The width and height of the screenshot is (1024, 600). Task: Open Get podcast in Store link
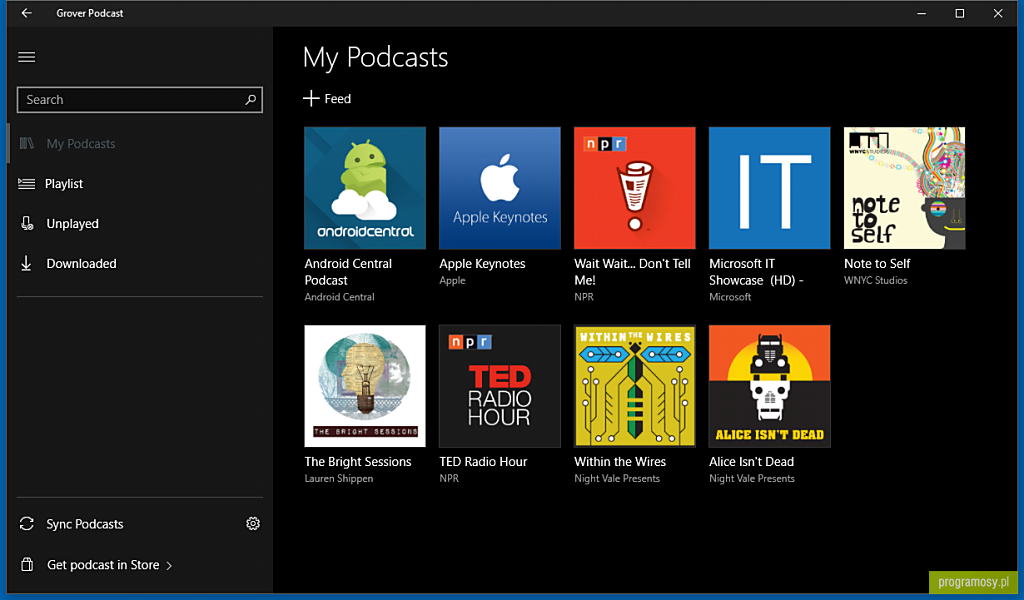[x=103, y=565]
